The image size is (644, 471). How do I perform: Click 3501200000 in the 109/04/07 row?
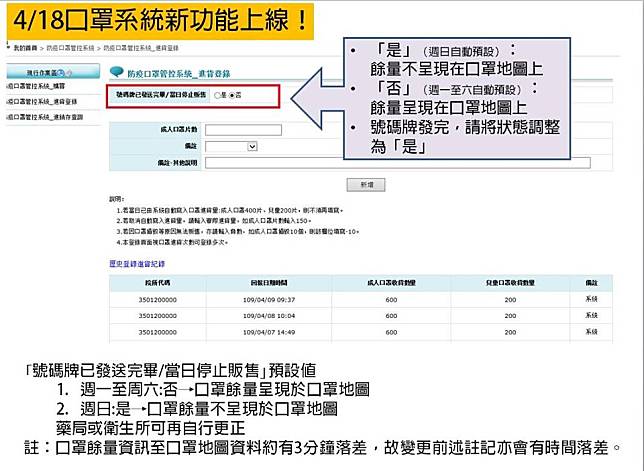(x=158, y=332)
